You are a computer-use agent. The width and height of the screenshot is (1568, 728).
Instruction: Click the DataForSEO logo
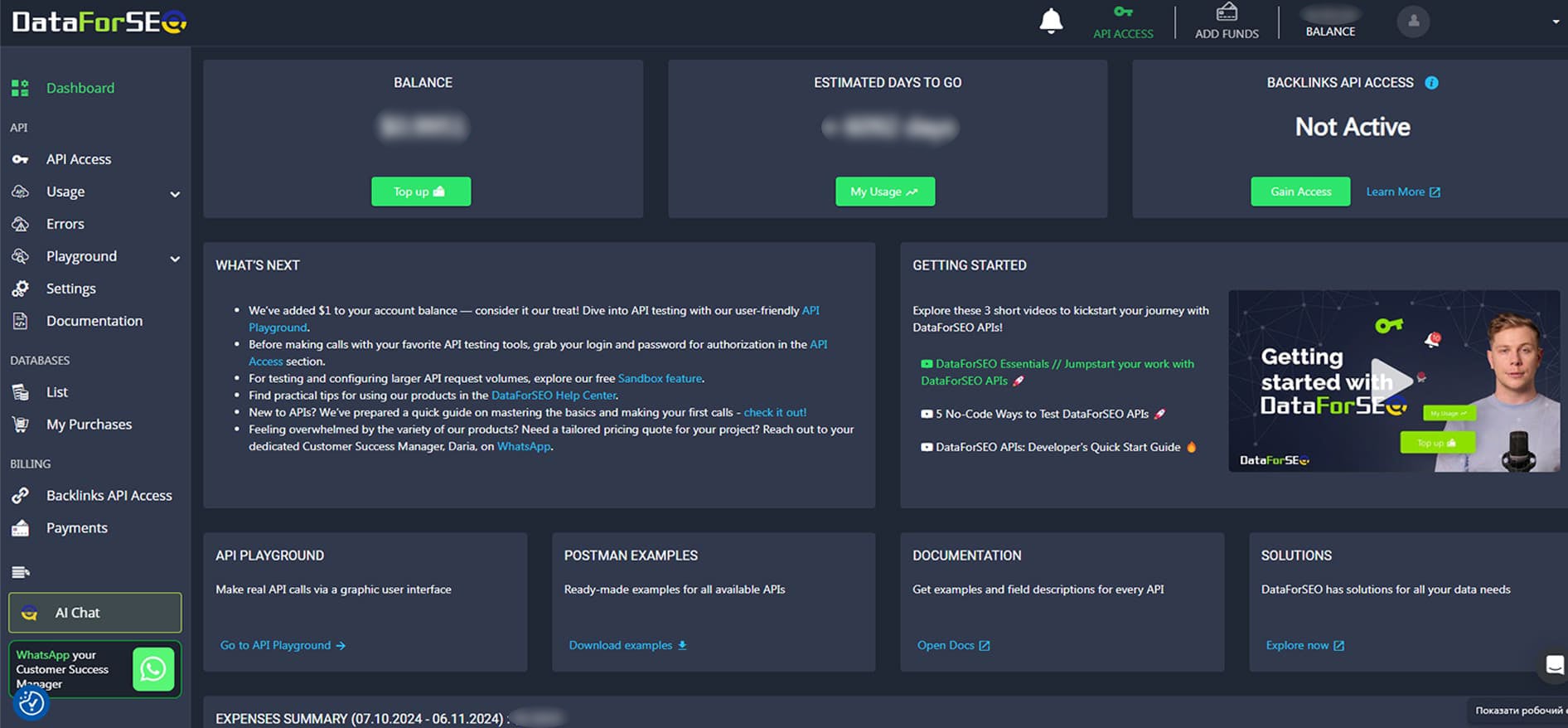click(x=99, y=22)
